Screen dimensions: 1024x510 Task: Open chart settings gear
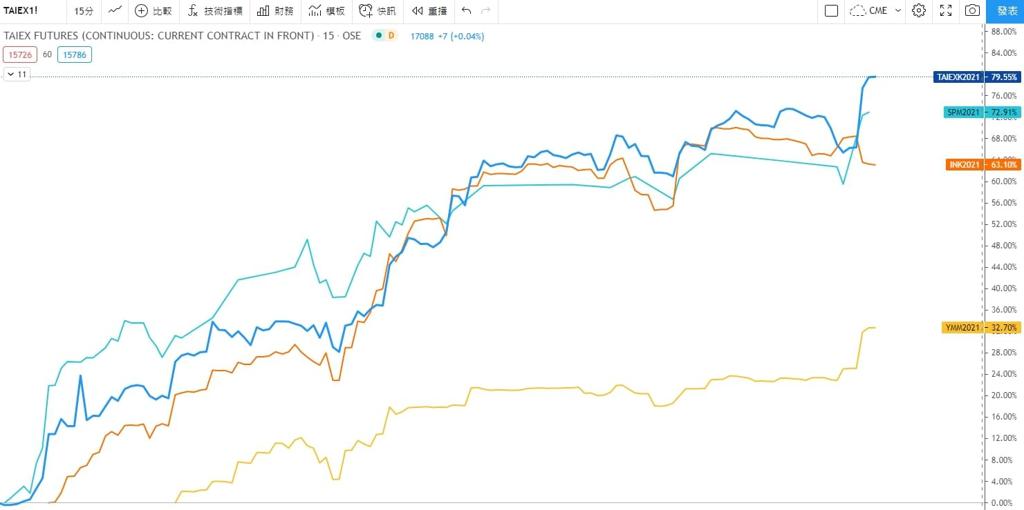(x=918, y=10)
